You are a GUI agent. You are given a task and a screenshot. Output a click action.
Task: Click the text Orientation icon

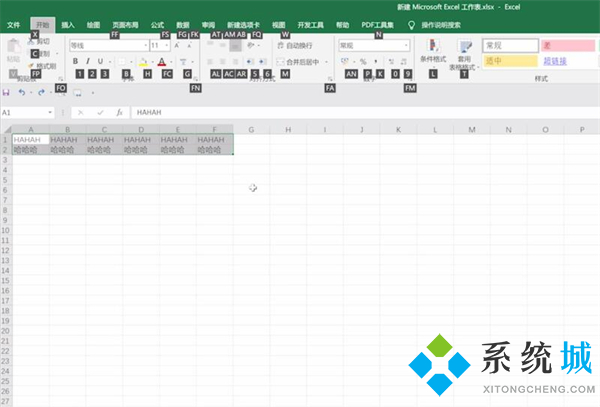(251, 46)
